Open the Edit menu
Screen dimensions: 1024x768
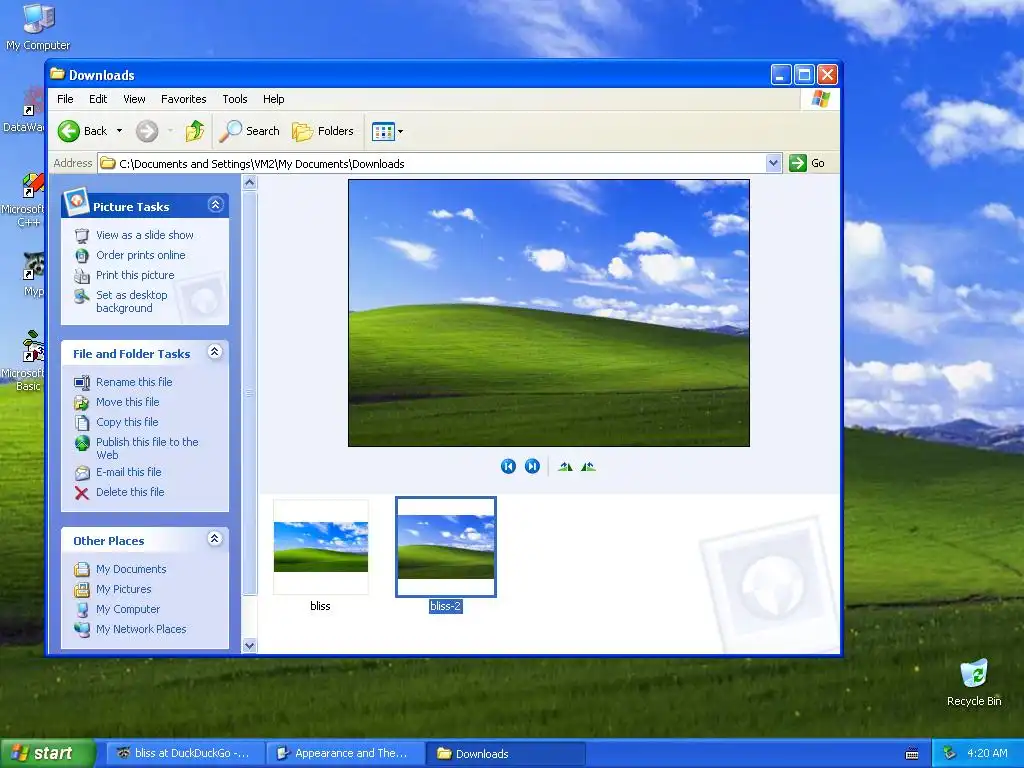coord(98,99)
